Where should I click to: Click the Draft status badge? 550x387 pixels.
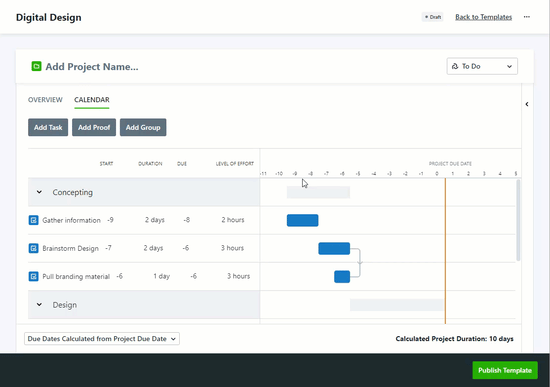pos(432,17)
